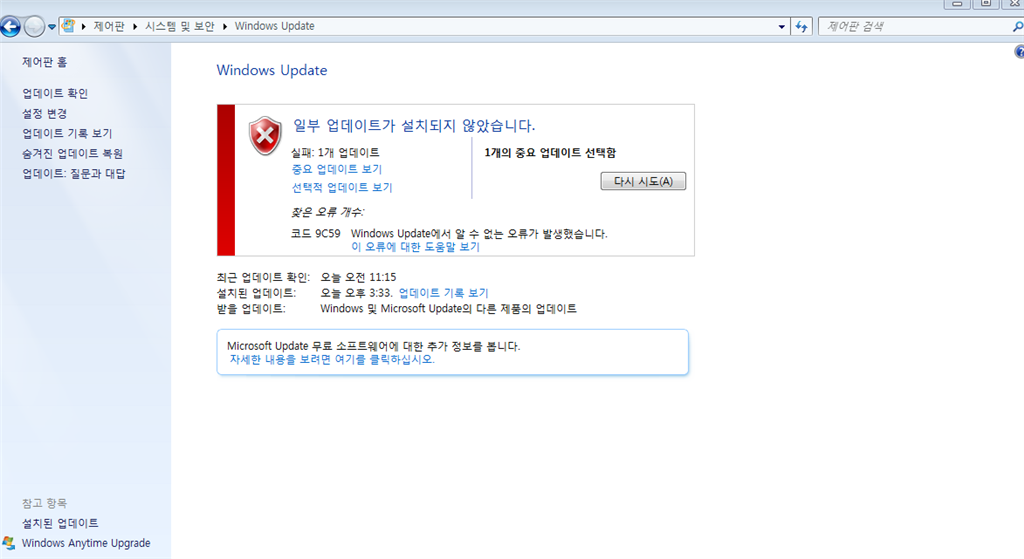Open 업데이트 기록 보기 in sidebar
Image resolution: width=1024 pixels, height=559 pixels.
(67, 133)
